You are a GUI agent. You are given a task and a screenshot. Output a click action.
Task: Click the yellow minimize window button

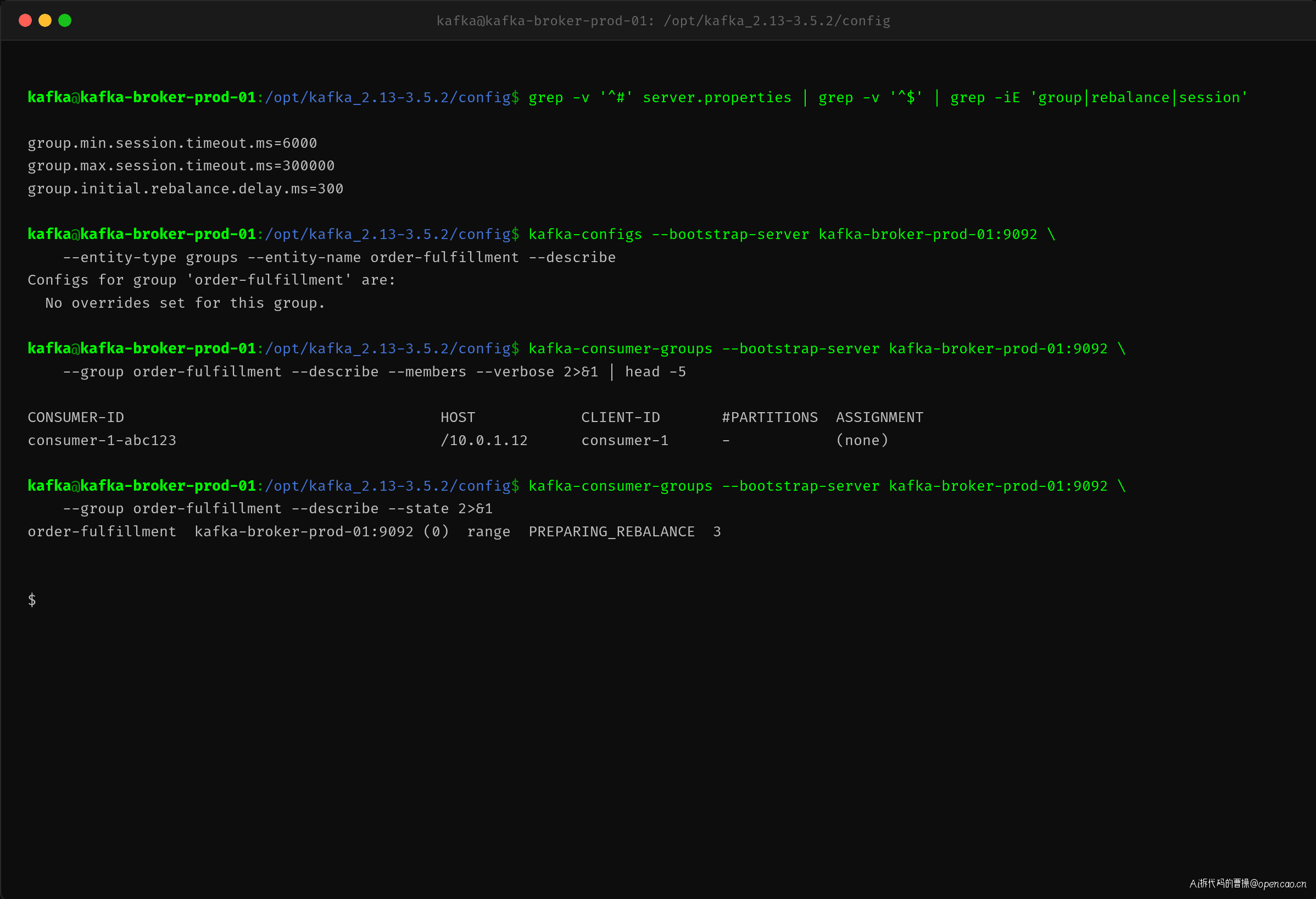(44, 20)
